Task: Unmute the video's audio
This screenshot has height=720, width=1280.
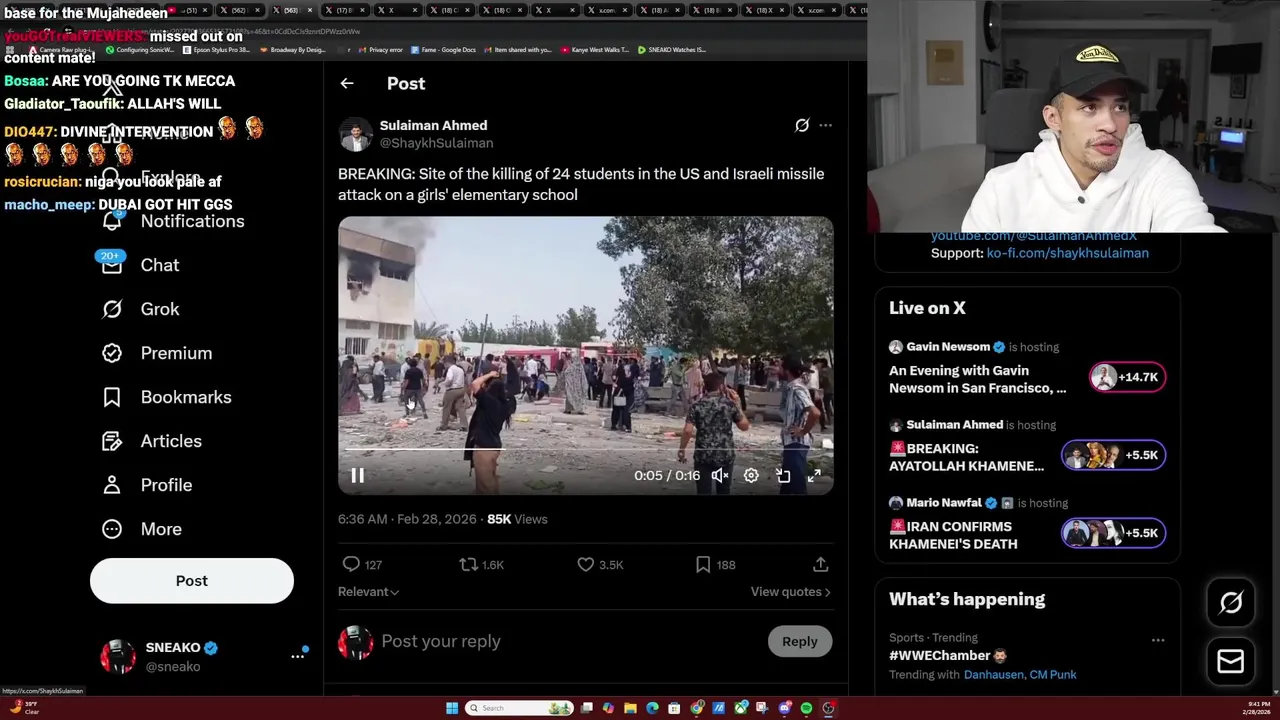Action: 719,476
